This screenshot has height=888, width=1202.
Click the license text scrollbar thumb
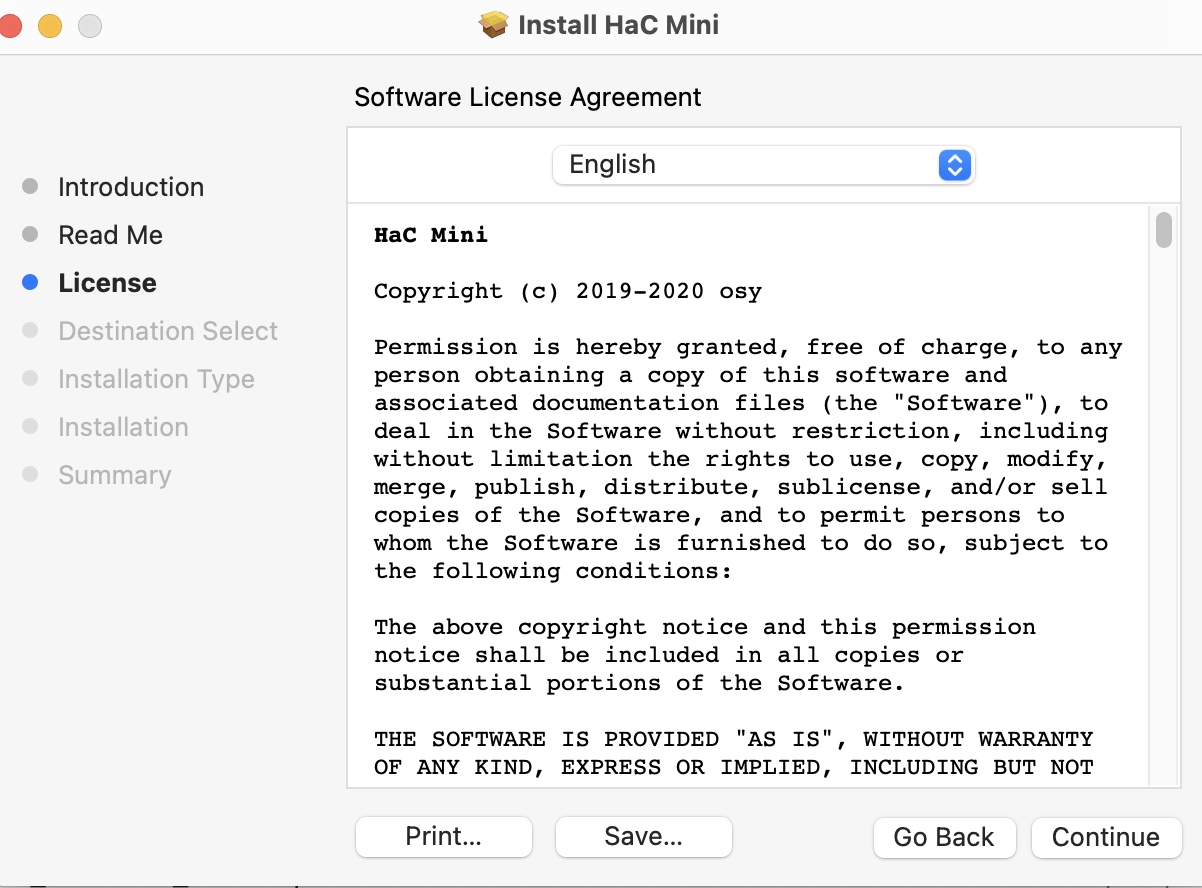point(1163,229)
